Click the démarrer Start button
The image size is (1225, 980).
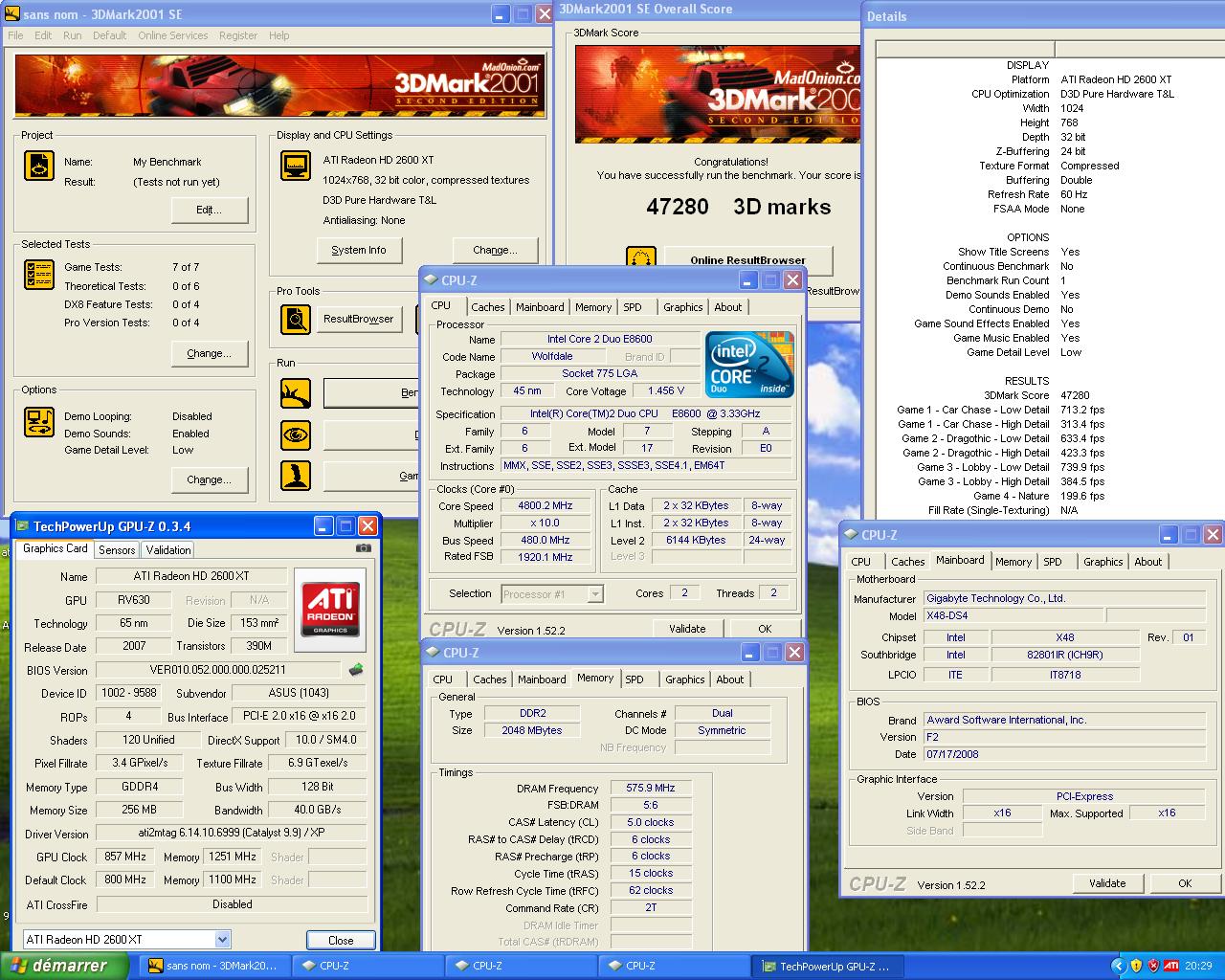(65, 966)
